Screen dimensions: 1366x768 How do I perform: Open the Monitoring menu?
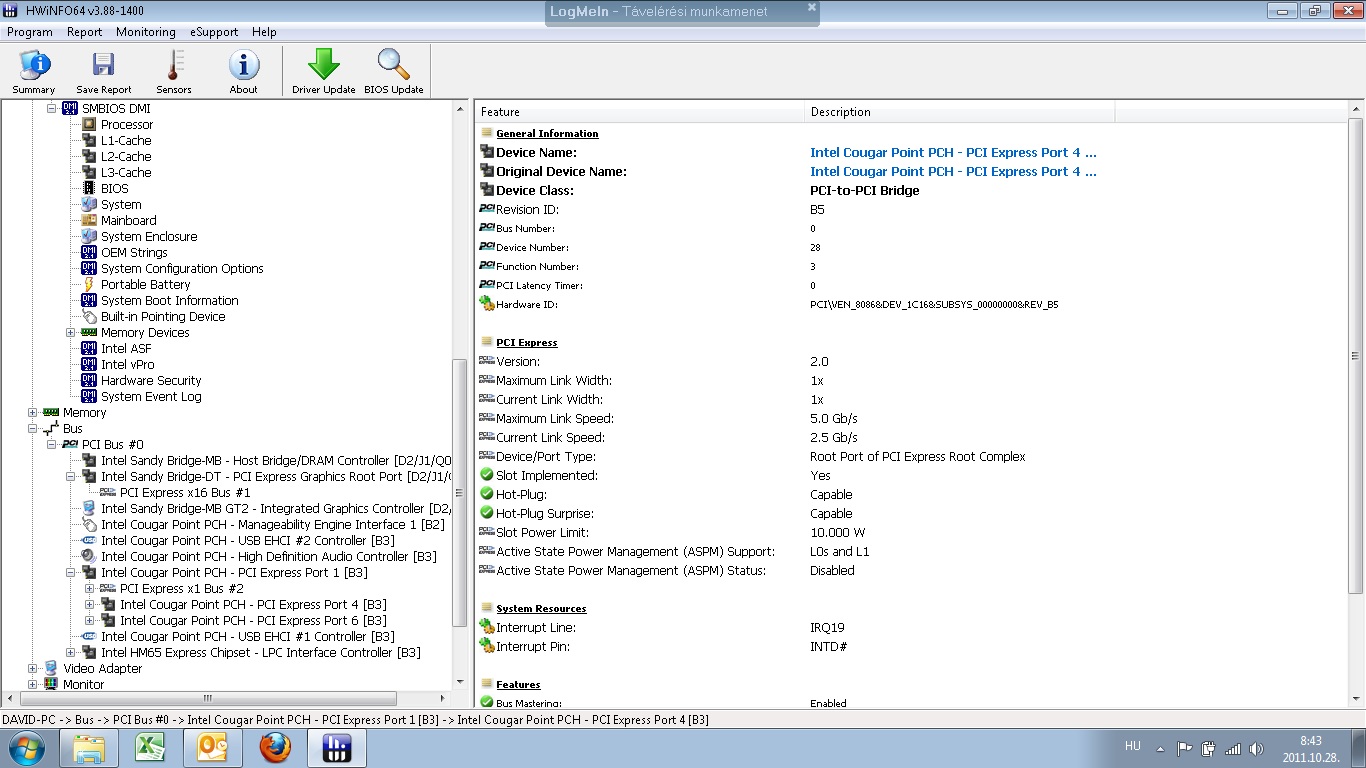point(146,32)
